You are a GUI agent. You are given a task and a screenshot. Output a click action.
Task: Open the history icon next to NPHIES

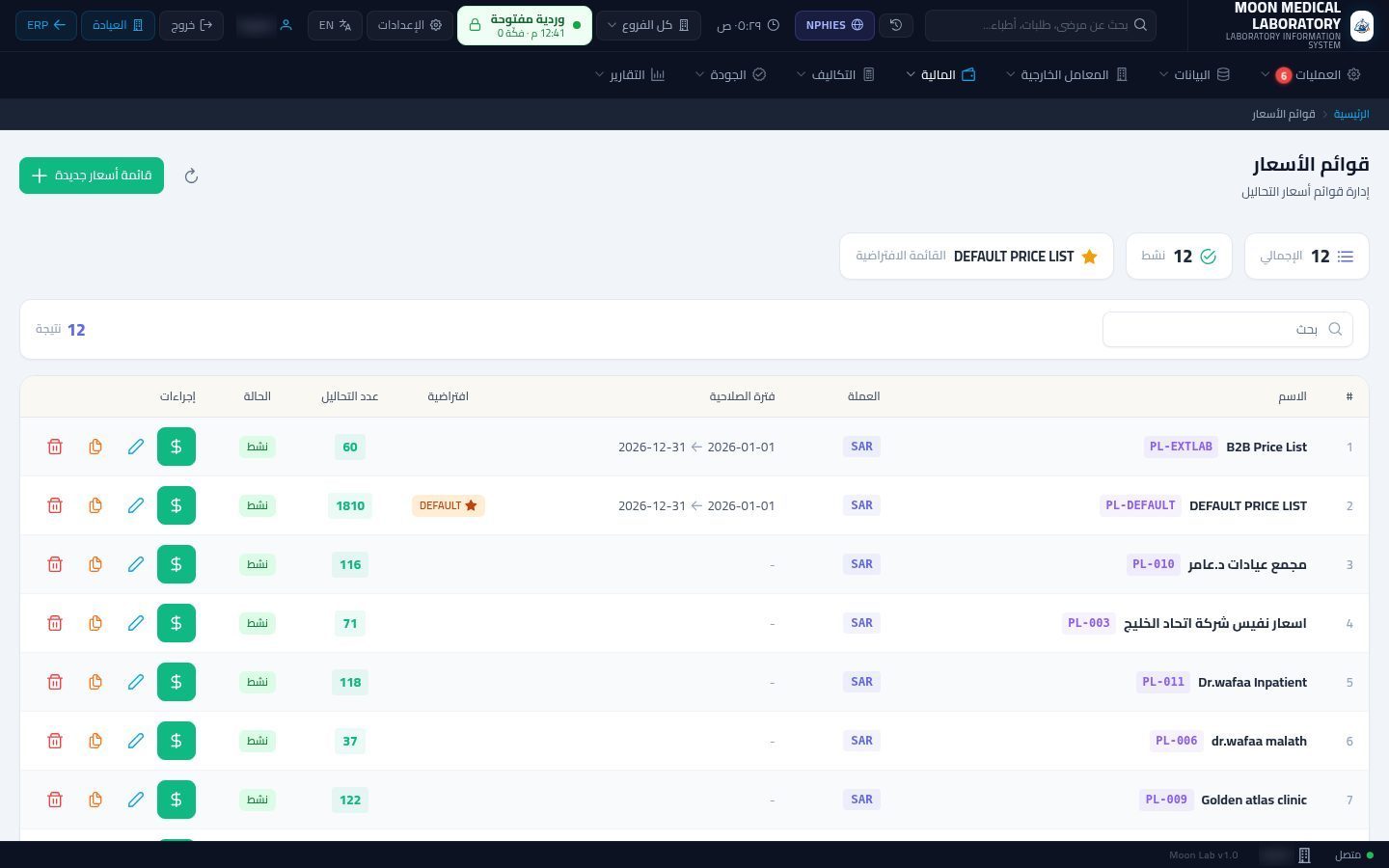click(896, 25)
